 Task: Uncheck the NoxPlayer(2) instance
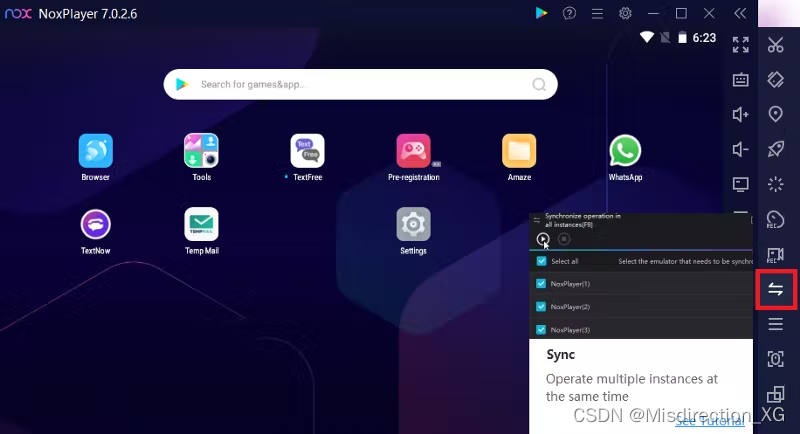pos(541,307)
